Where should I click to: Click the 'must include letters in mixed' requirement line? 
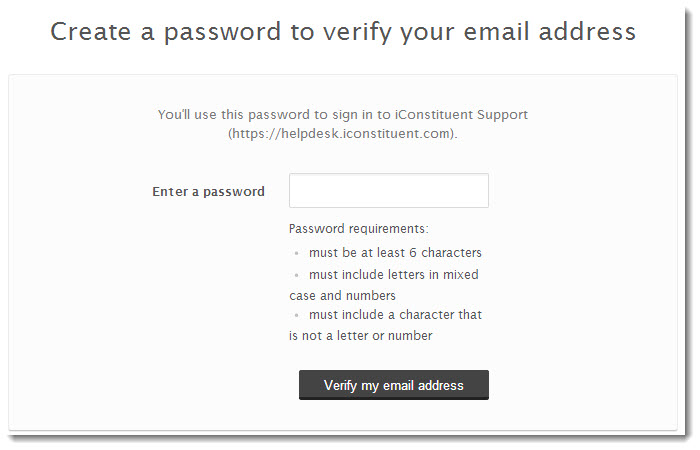point(393,275)
